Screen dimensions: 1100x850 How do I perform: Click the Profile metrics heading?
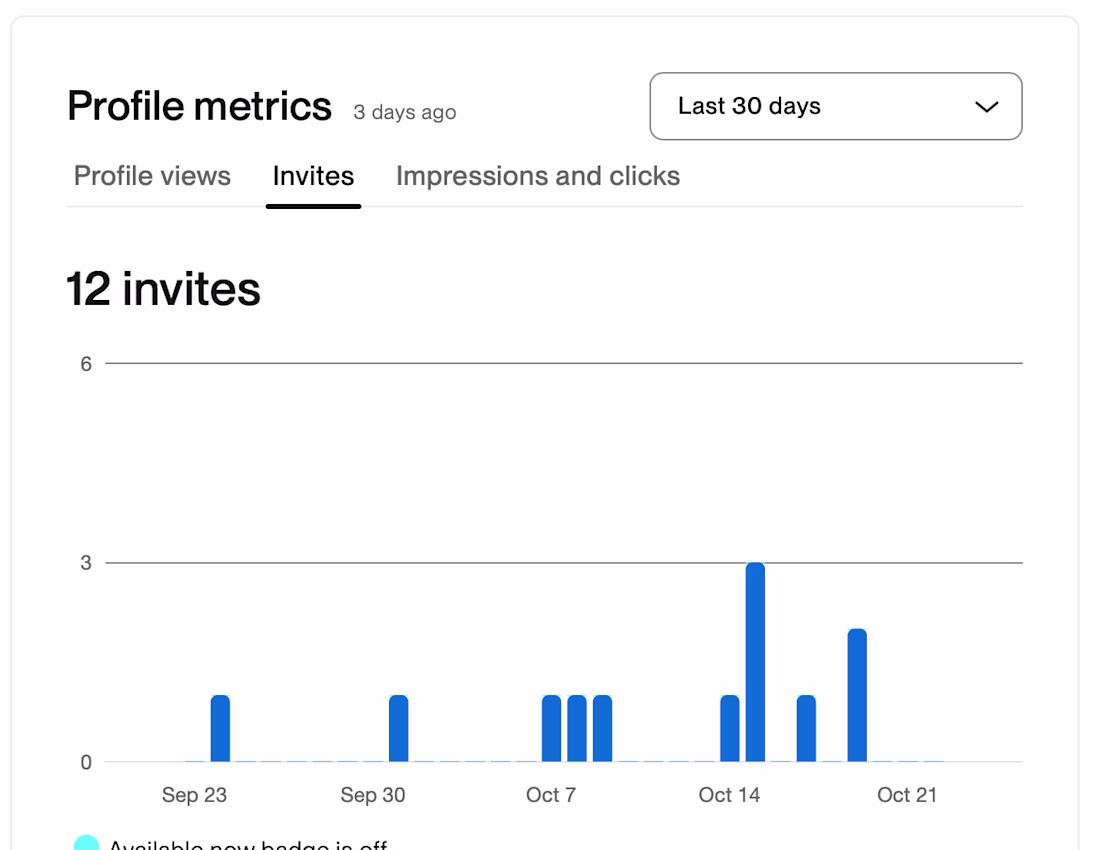click(x=199, y=106)
